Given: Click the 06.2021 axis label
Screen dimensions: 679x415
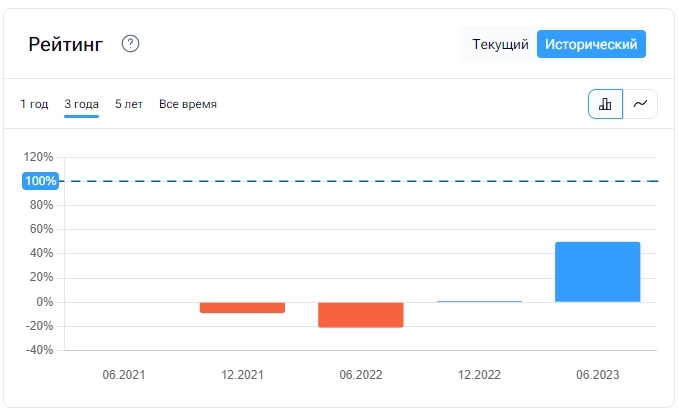Looking at the screenshot, I should click(124, 375).
